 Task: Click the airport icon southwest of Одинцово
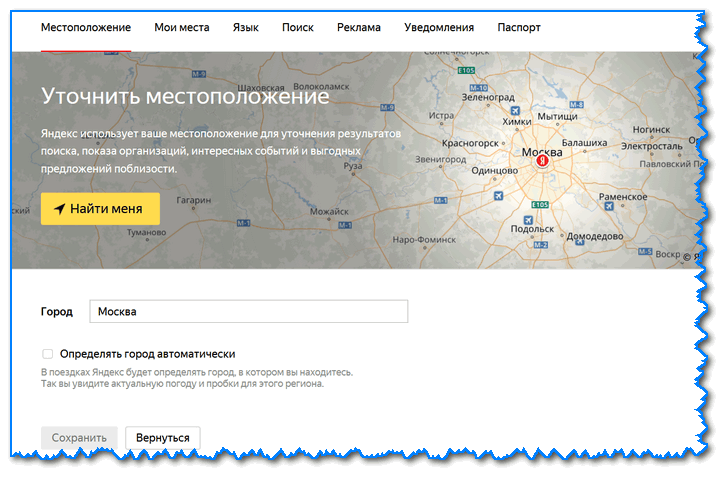click(498, 196)
